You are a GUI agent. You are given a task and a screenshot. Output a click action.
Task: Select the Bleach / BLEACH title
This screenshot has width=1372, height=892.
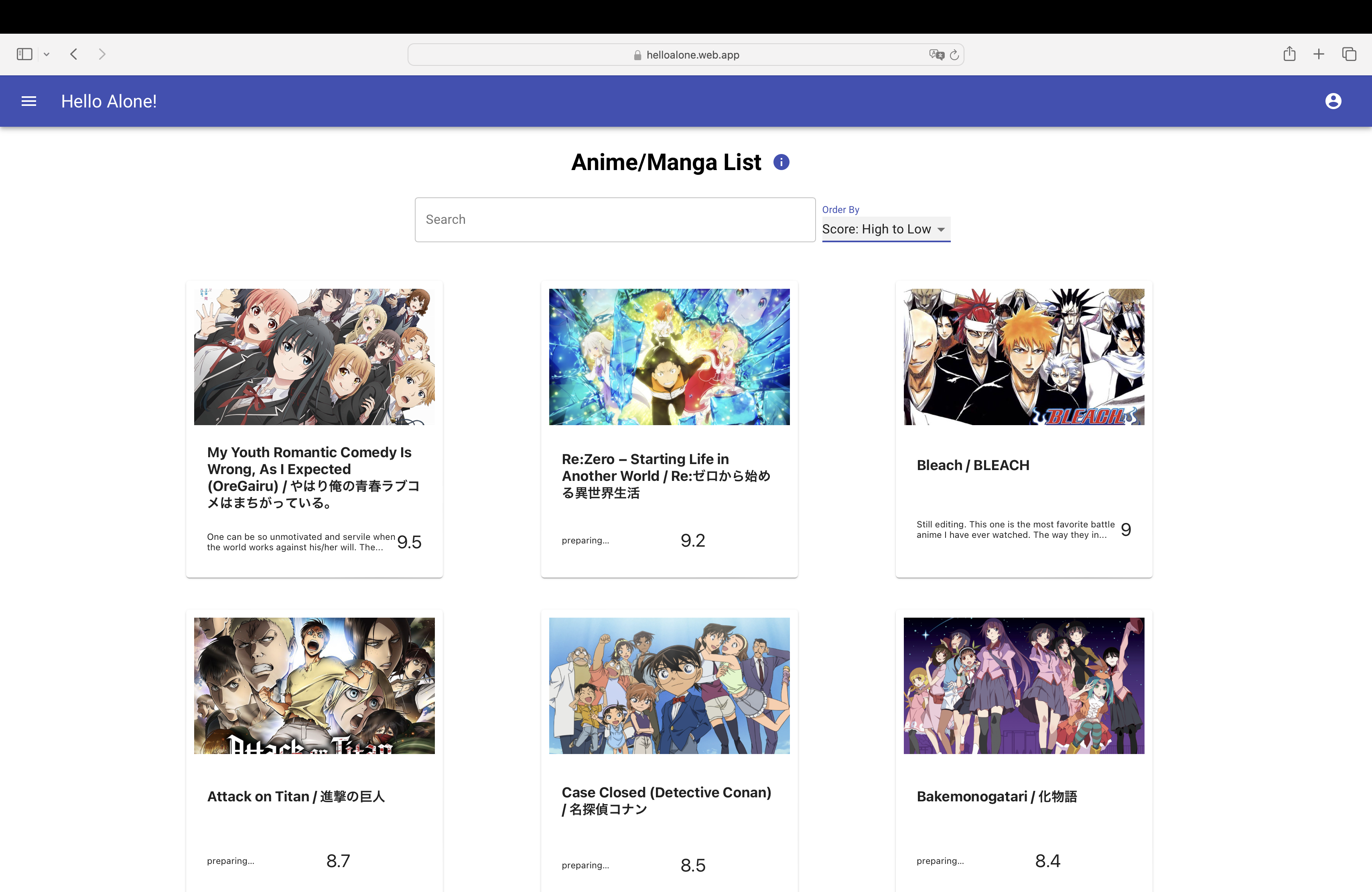coord(972,465)
